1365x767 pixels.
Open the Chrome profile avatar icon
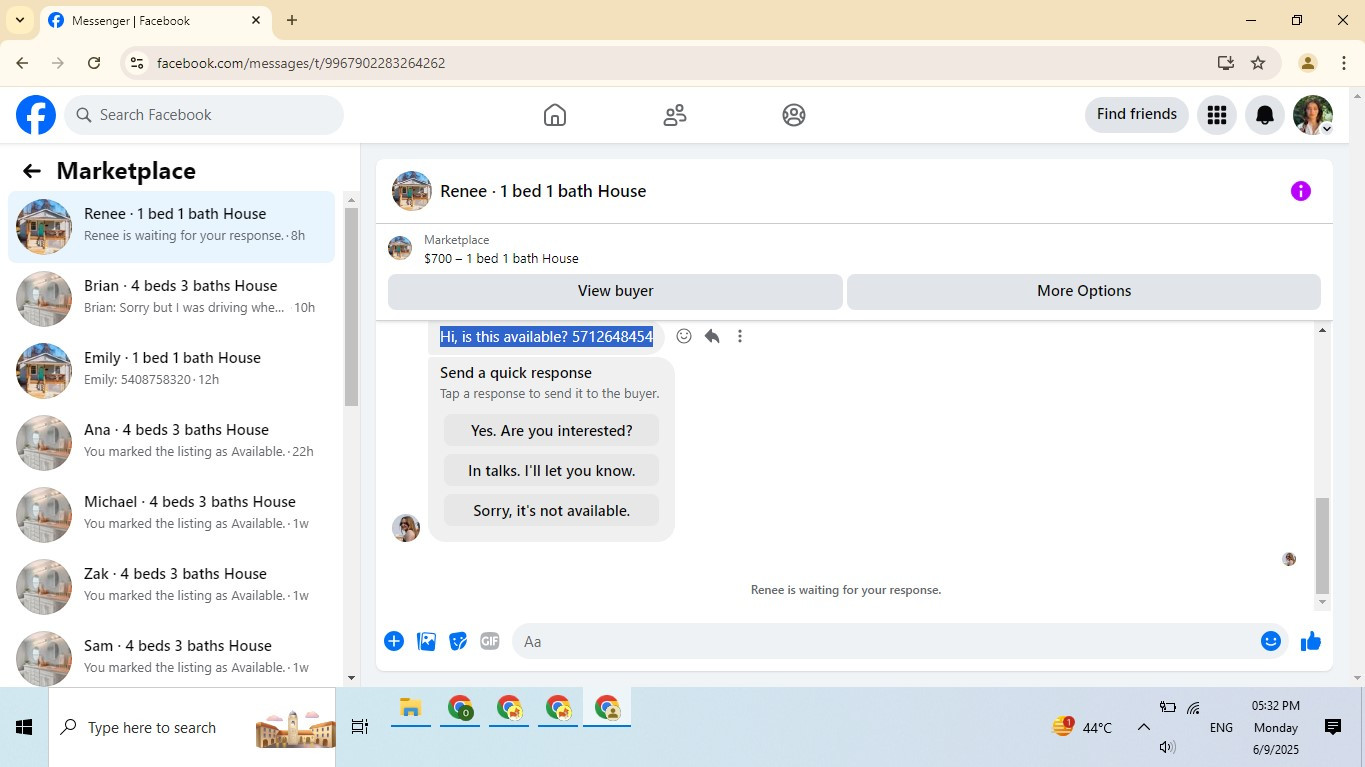click(x=1307, y=63)
